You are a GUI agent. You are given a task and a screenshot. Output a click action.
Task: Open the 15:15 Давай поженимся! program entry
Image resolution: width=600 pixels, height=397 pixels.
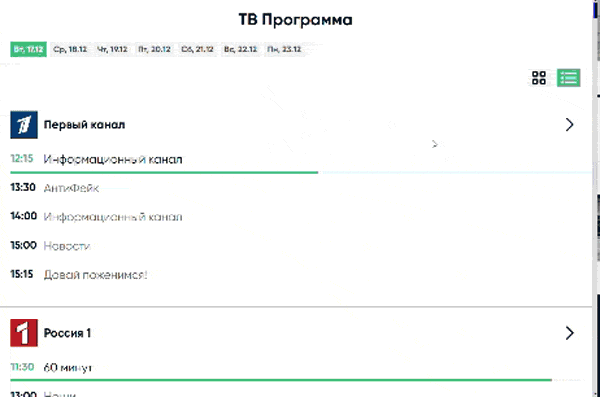click(x=79, y=274)
